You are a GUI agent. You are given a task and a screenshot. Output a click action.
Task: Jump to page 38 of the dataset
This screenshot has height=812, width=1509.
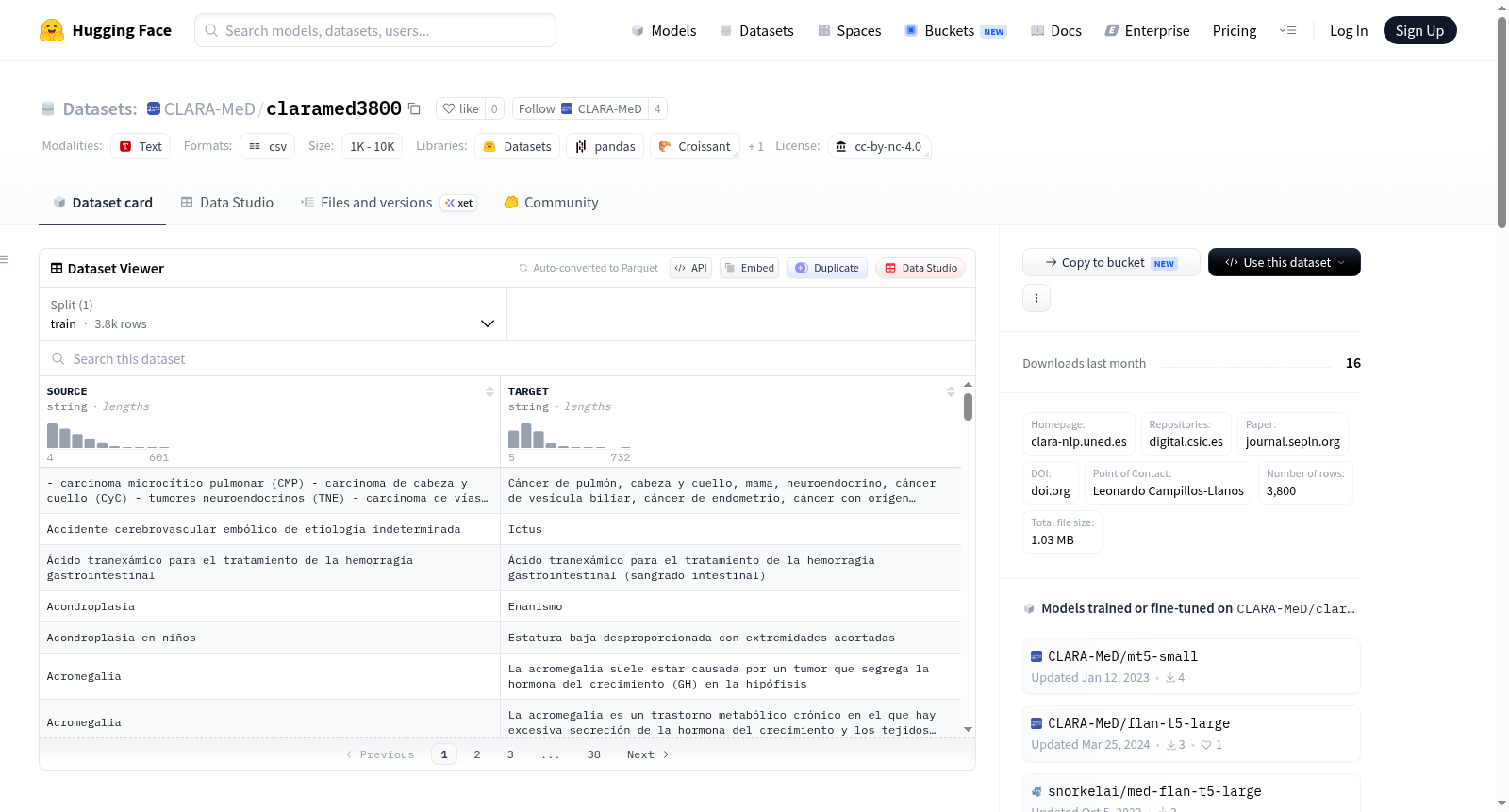594,754
